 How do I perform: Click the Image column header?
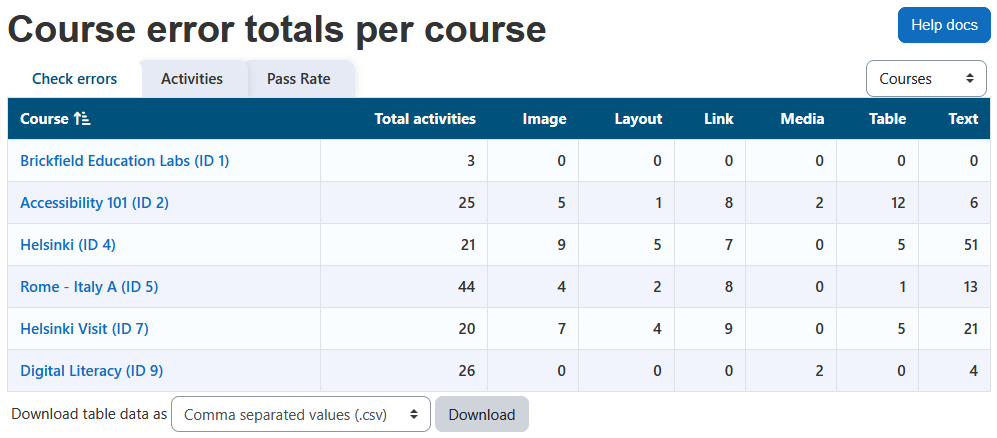pyautogui.click(x=544, y=119)
